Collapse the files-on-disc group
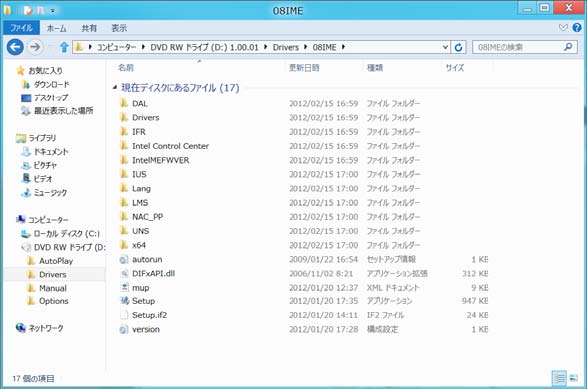 point(115,88)
